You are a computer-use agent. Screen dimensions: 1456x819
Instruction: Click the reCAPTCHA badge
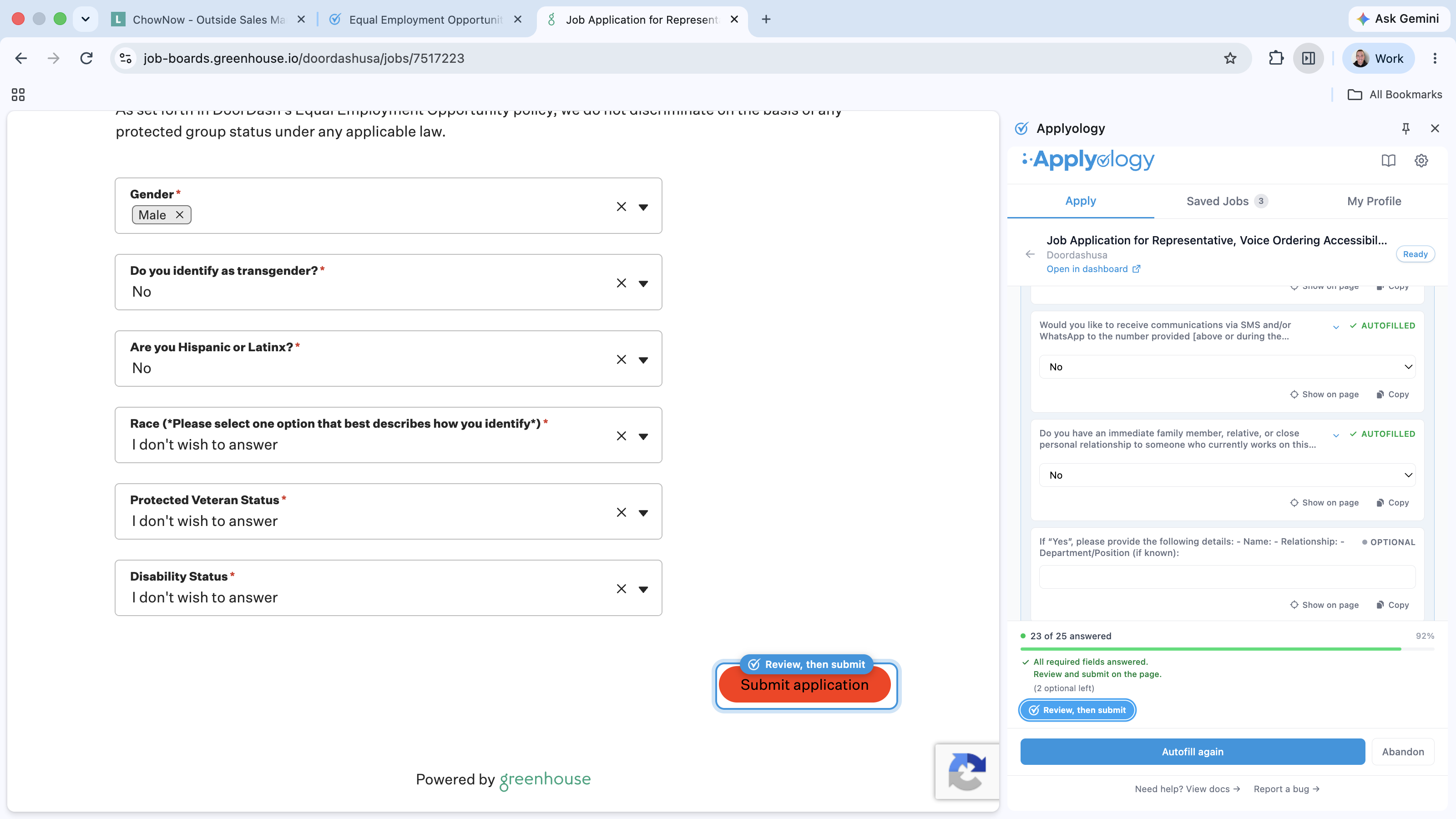(x=967, y=771)
